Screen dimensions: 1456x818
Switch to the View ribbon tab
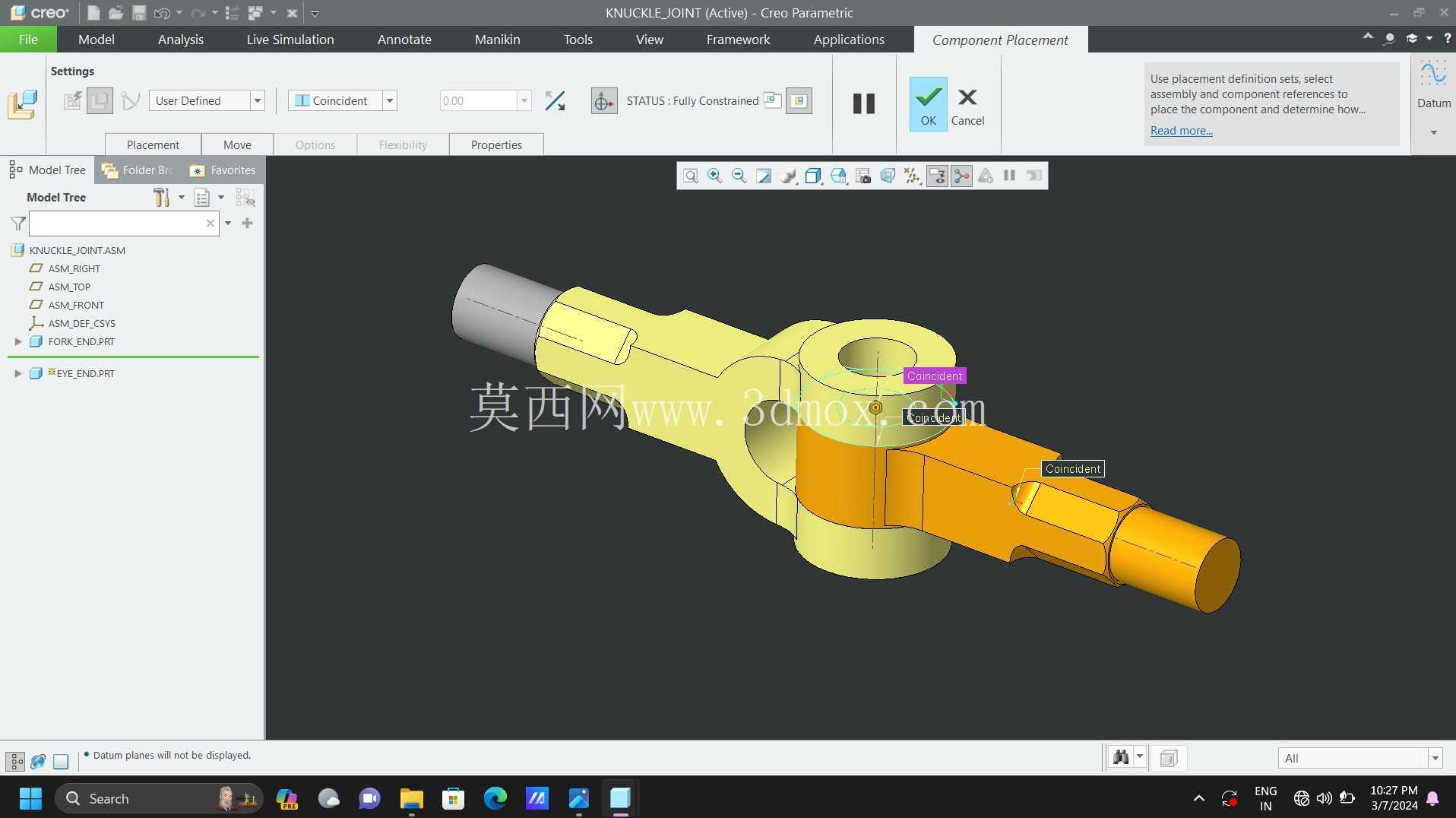[x=650, y=40]
